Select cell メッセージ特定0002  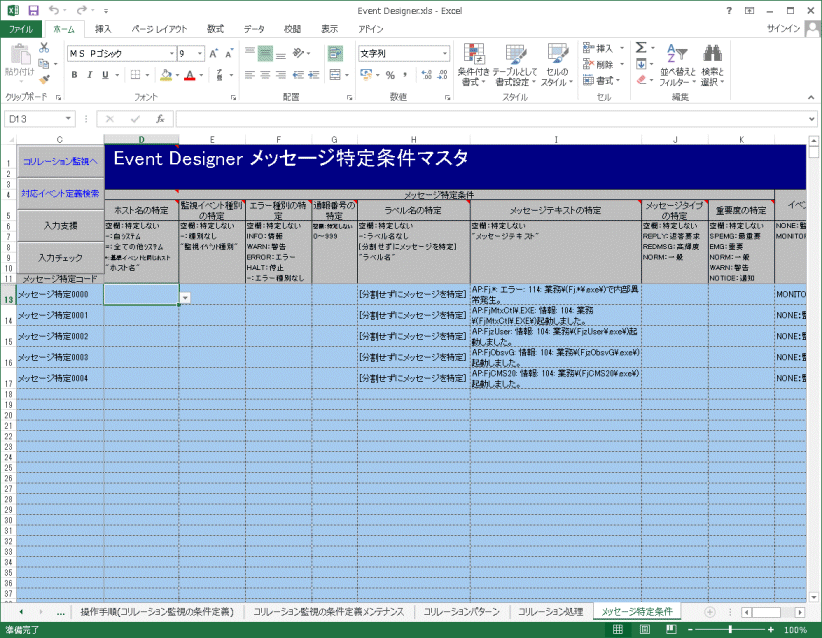[60, 336]
